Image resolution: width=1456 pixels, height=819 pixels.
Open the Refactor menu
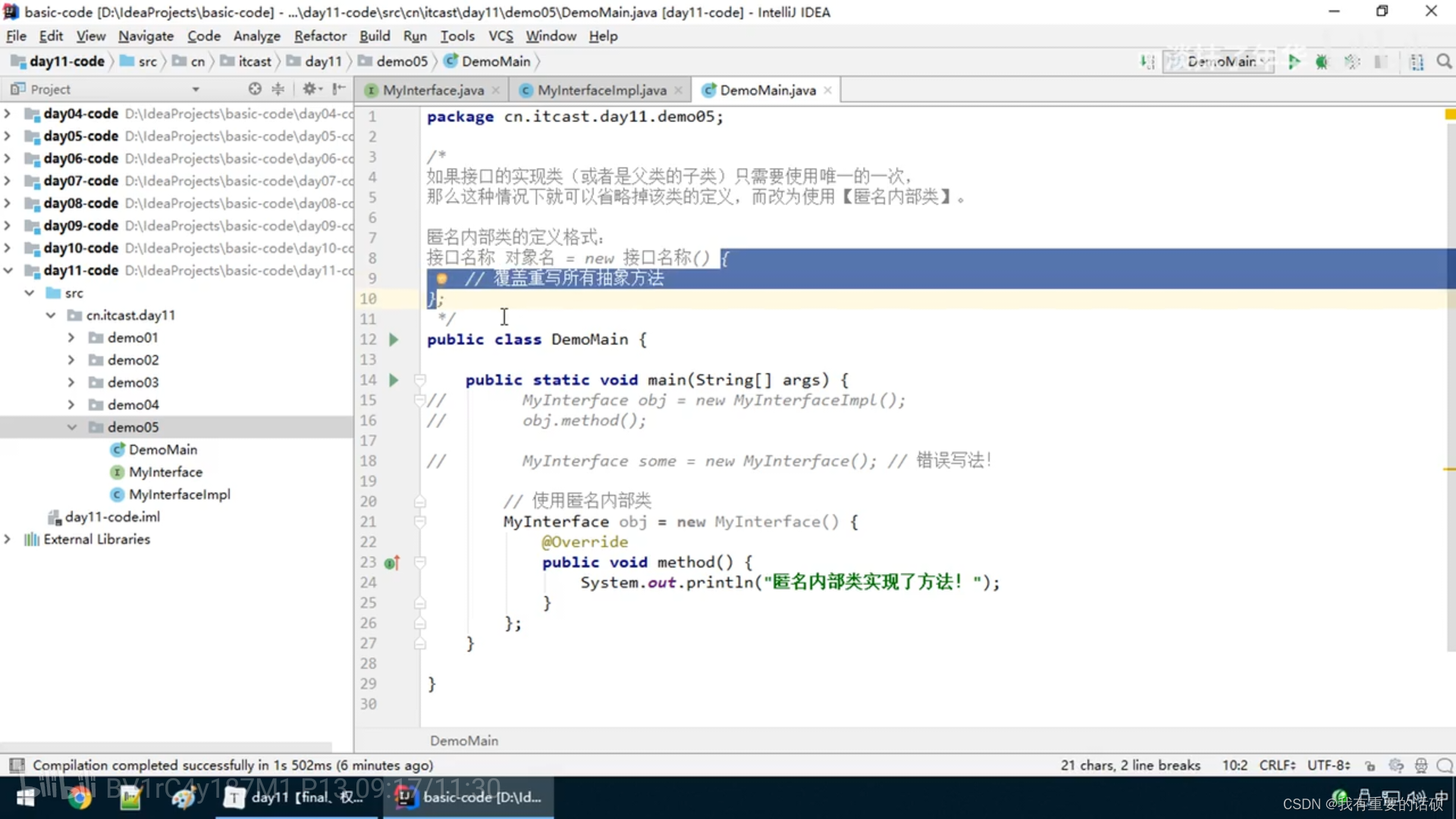click(x=320, y=36)
